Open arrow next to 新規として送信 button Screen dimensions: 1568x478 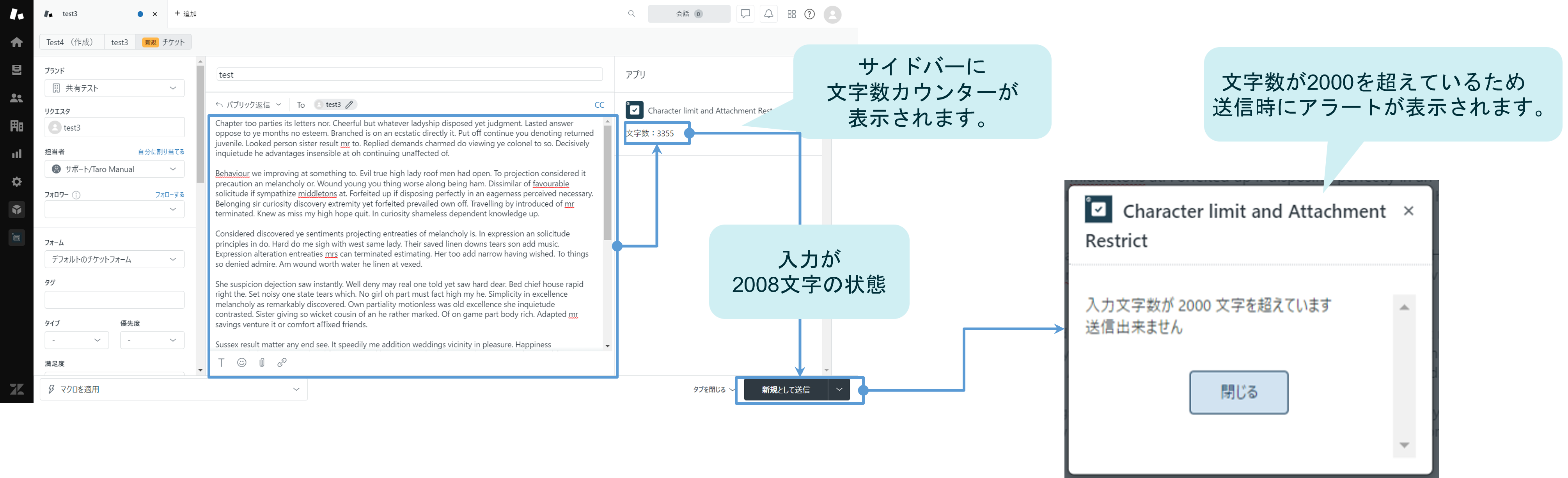click(839, 389)
